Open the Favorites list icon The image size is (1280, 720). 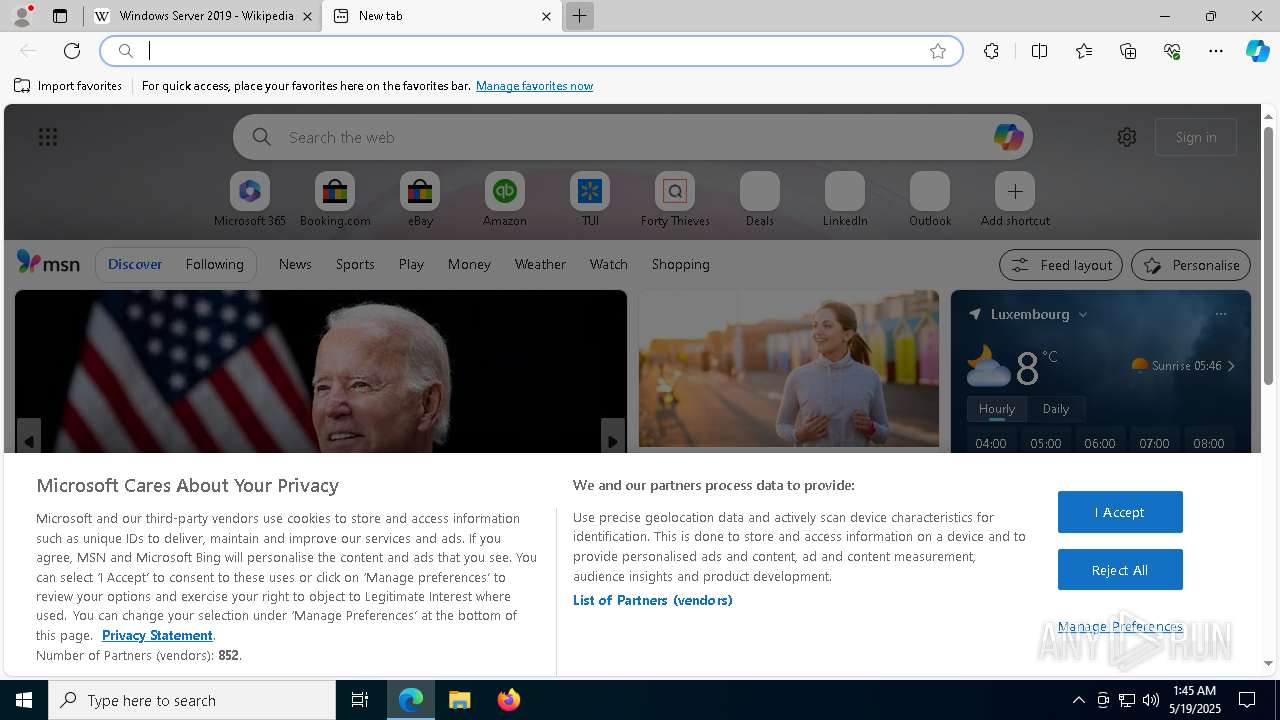coord(1084,51)
